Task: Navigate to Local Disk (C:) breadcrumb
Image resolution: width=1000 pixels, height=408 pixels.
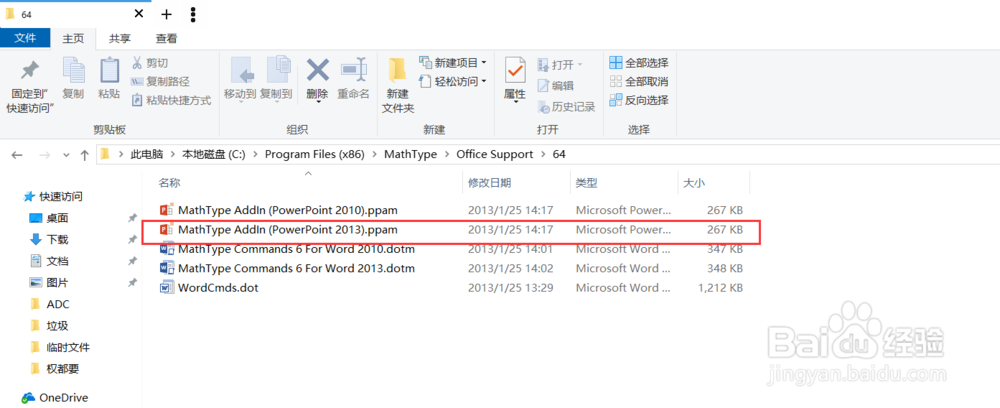Action: coord(214,154)
